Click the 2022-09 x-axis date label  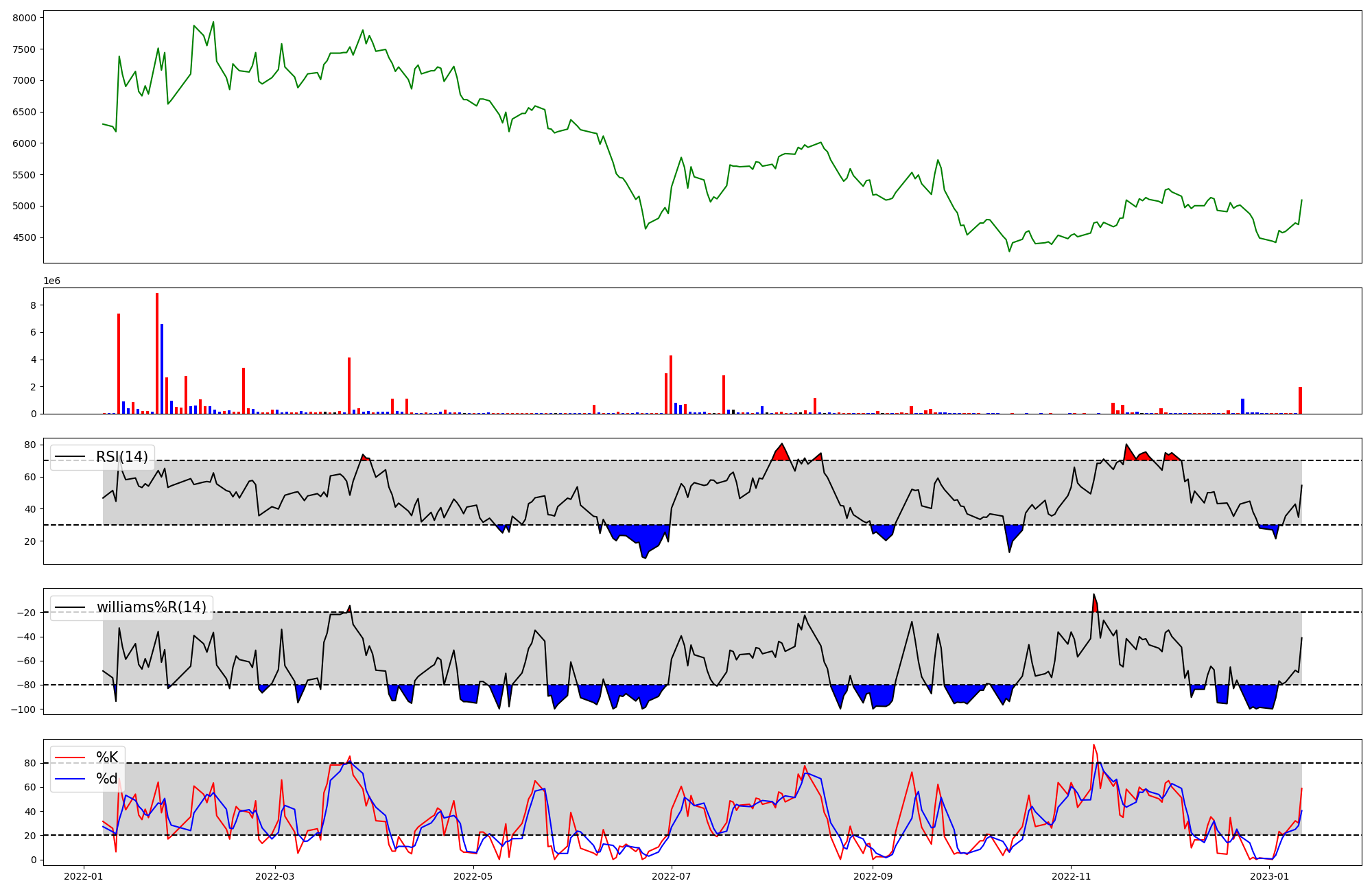tap(873, 876)
